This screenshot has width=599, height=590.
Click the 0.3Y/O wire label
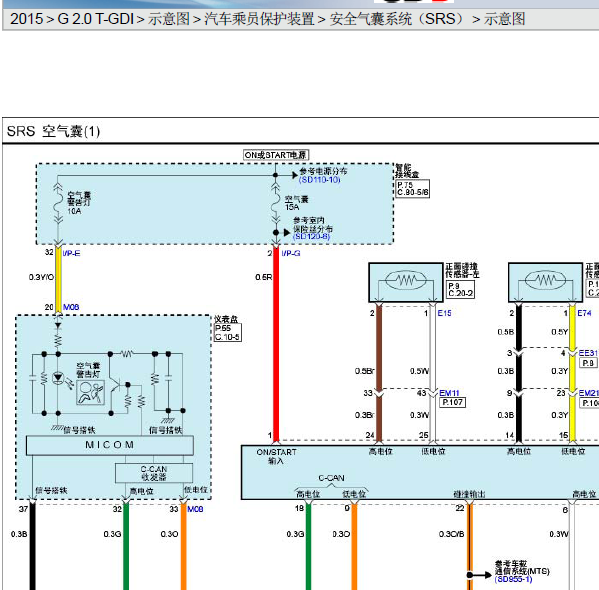pyautogui.click(x=41, y=277)
